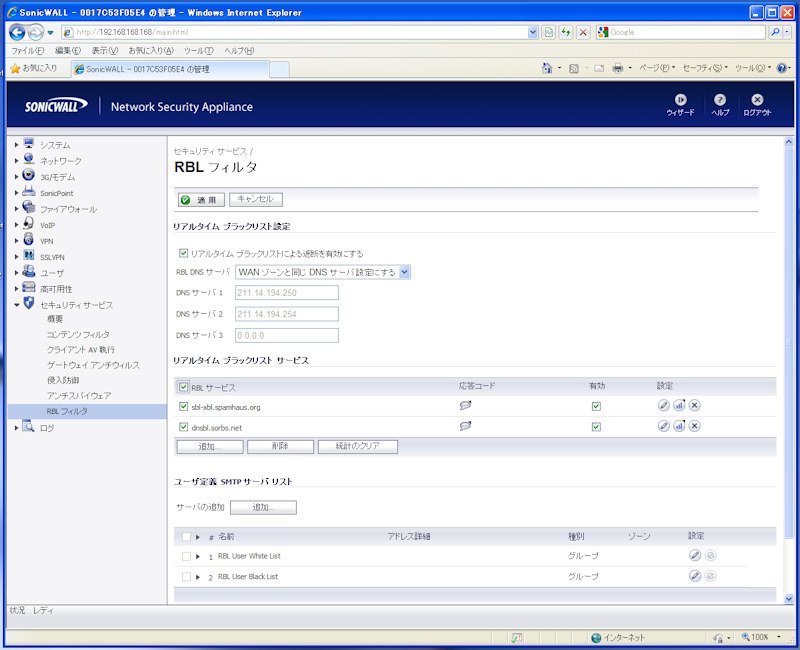Toggle リアルタイム ブラックリスト blocking checkbox
The height and width of the screenshot is (650, 800).
pos(183,253)
